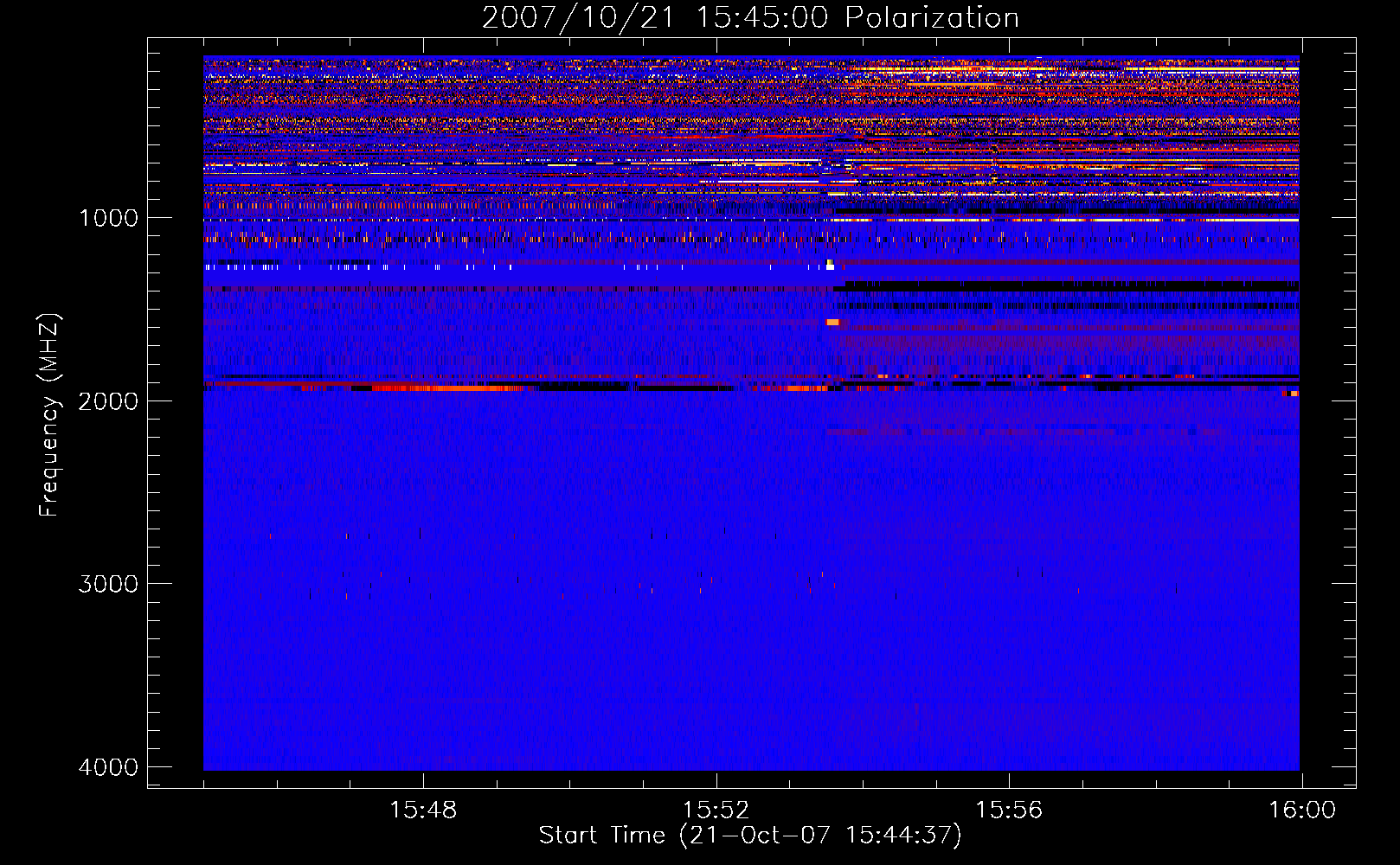Screen dimensions: 1400x865
Task: Select the 1000 frequency tick label
Action: (x=108, y=218)
